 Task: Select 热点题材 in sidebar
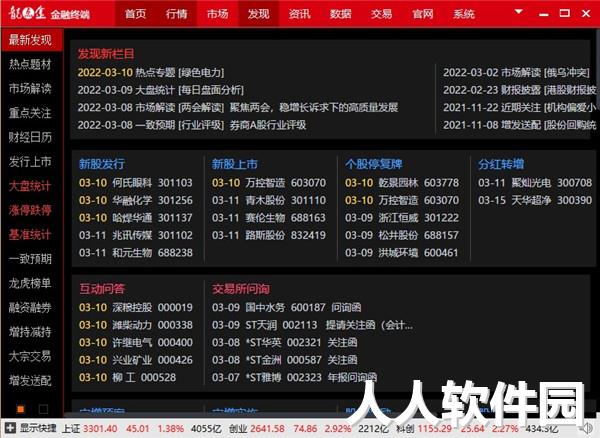tap(30, 64)
